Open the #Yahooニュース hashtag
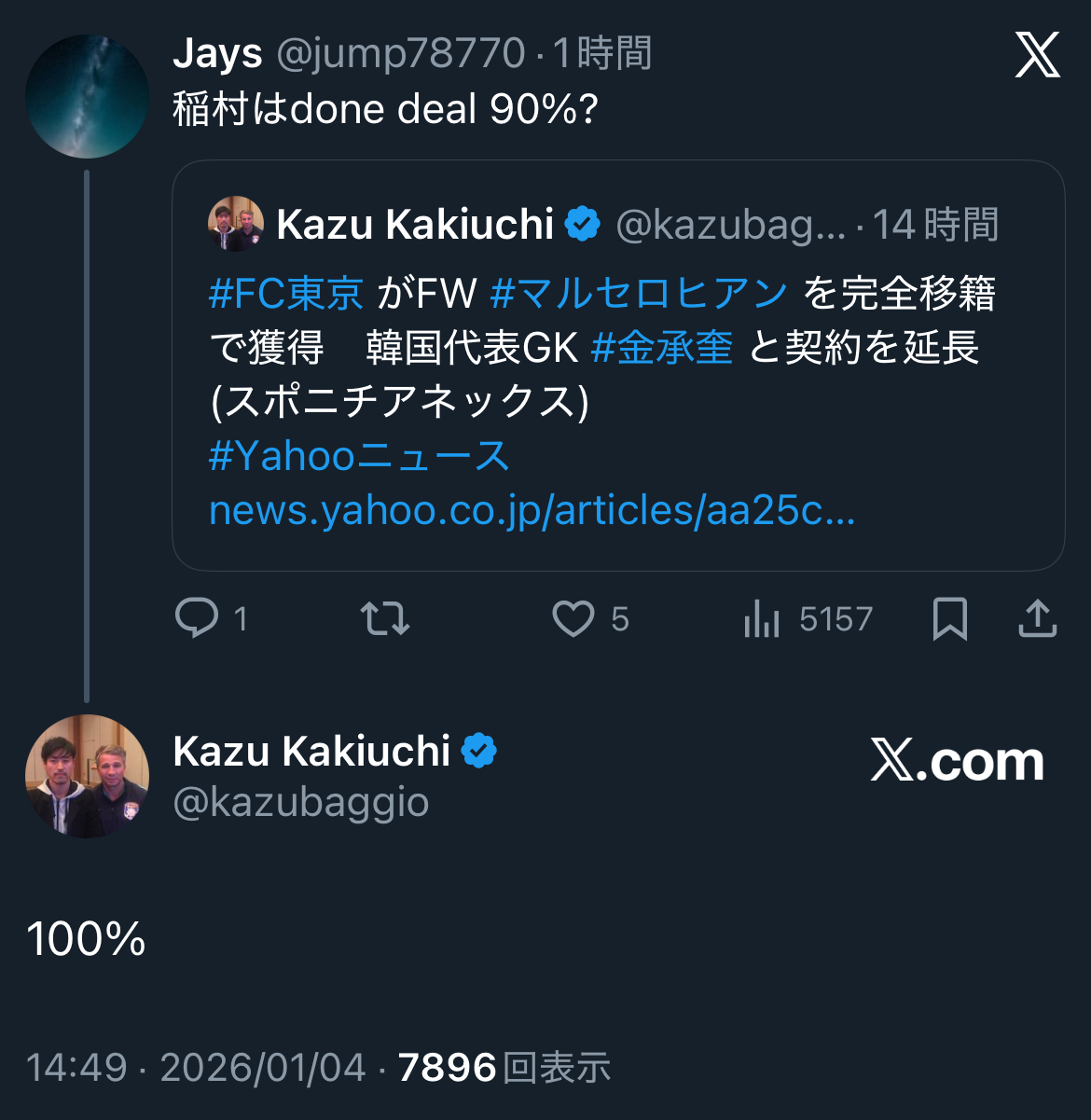Viewport: 1091px width, 1120px height. (359, 456)
